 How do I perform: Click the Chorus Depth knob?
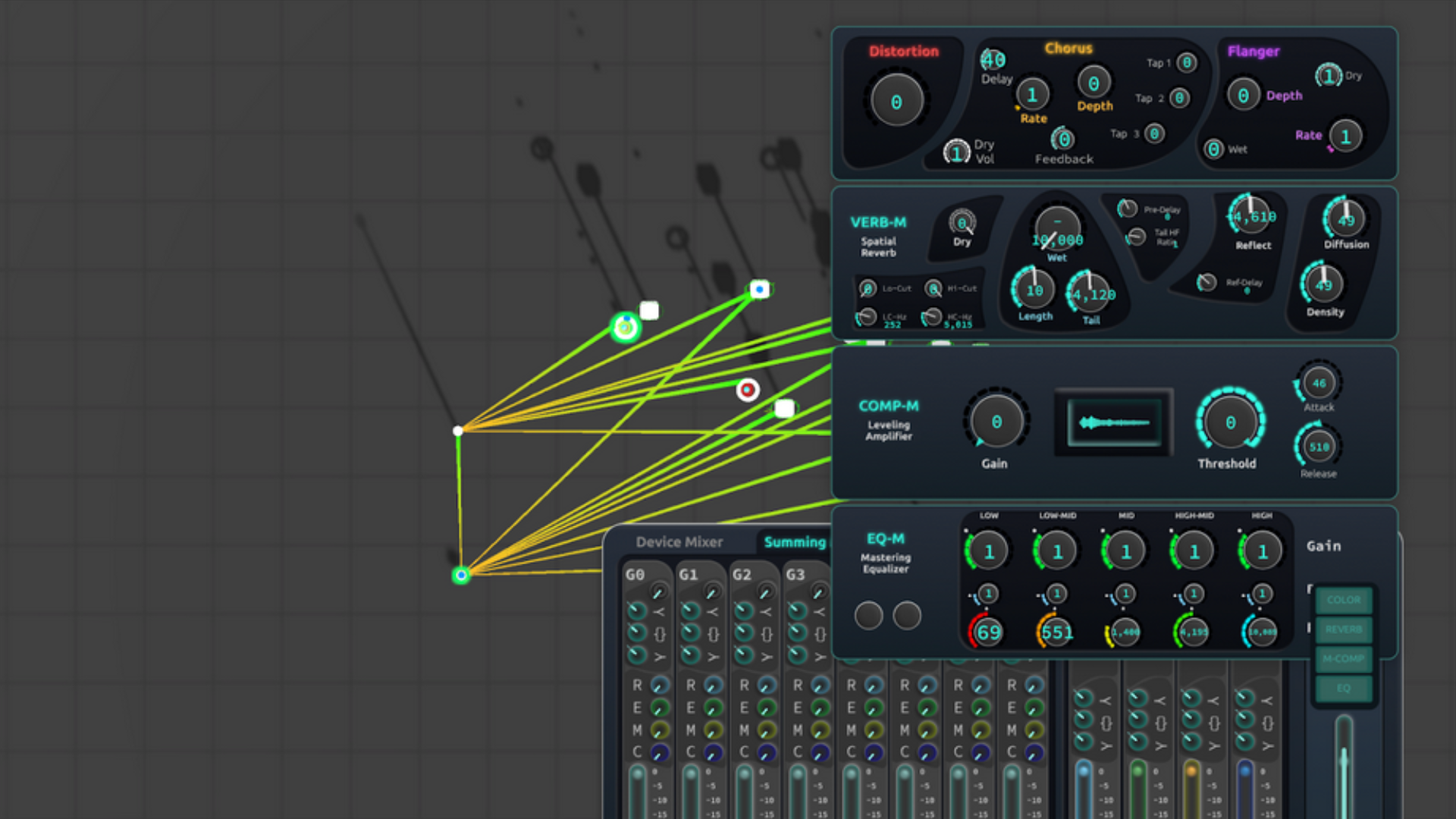click(1094, 83)
